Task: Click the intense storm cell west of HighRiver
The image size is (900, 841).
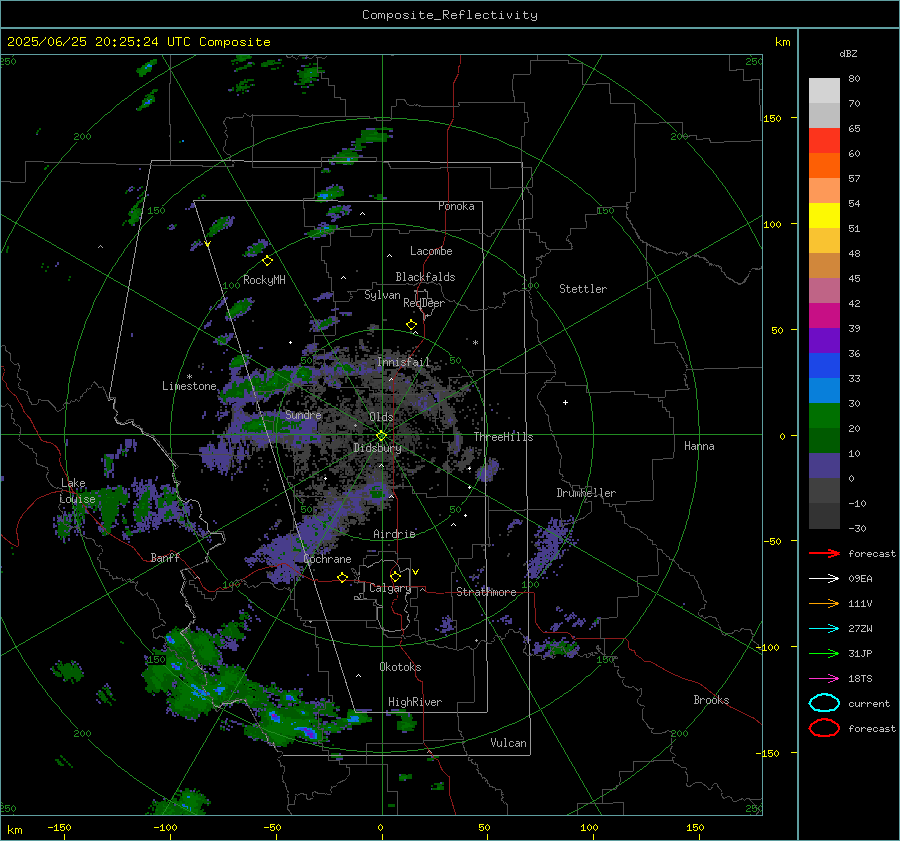Action: click(x=309, y=732)
